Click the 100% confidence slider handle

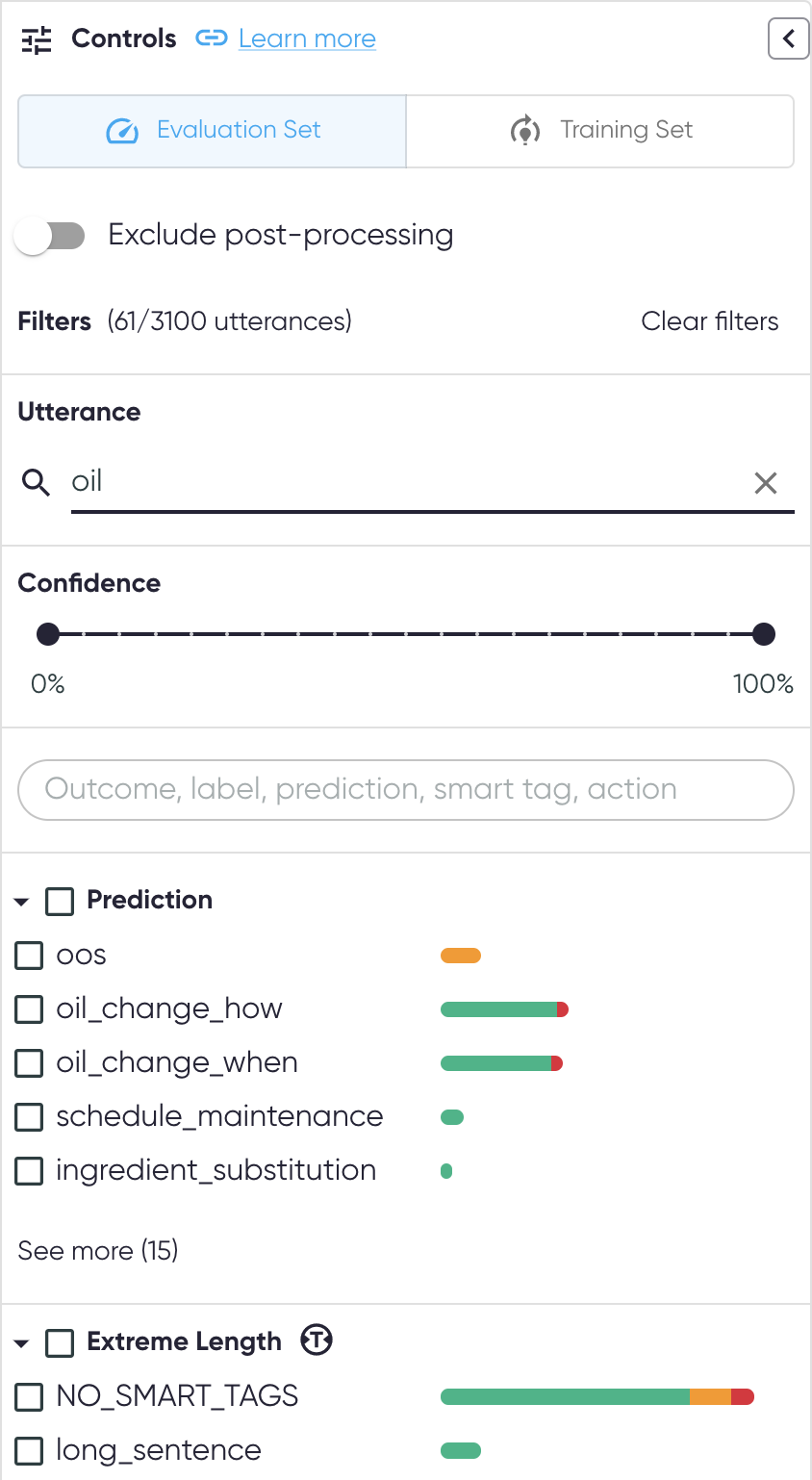(764, 634)
